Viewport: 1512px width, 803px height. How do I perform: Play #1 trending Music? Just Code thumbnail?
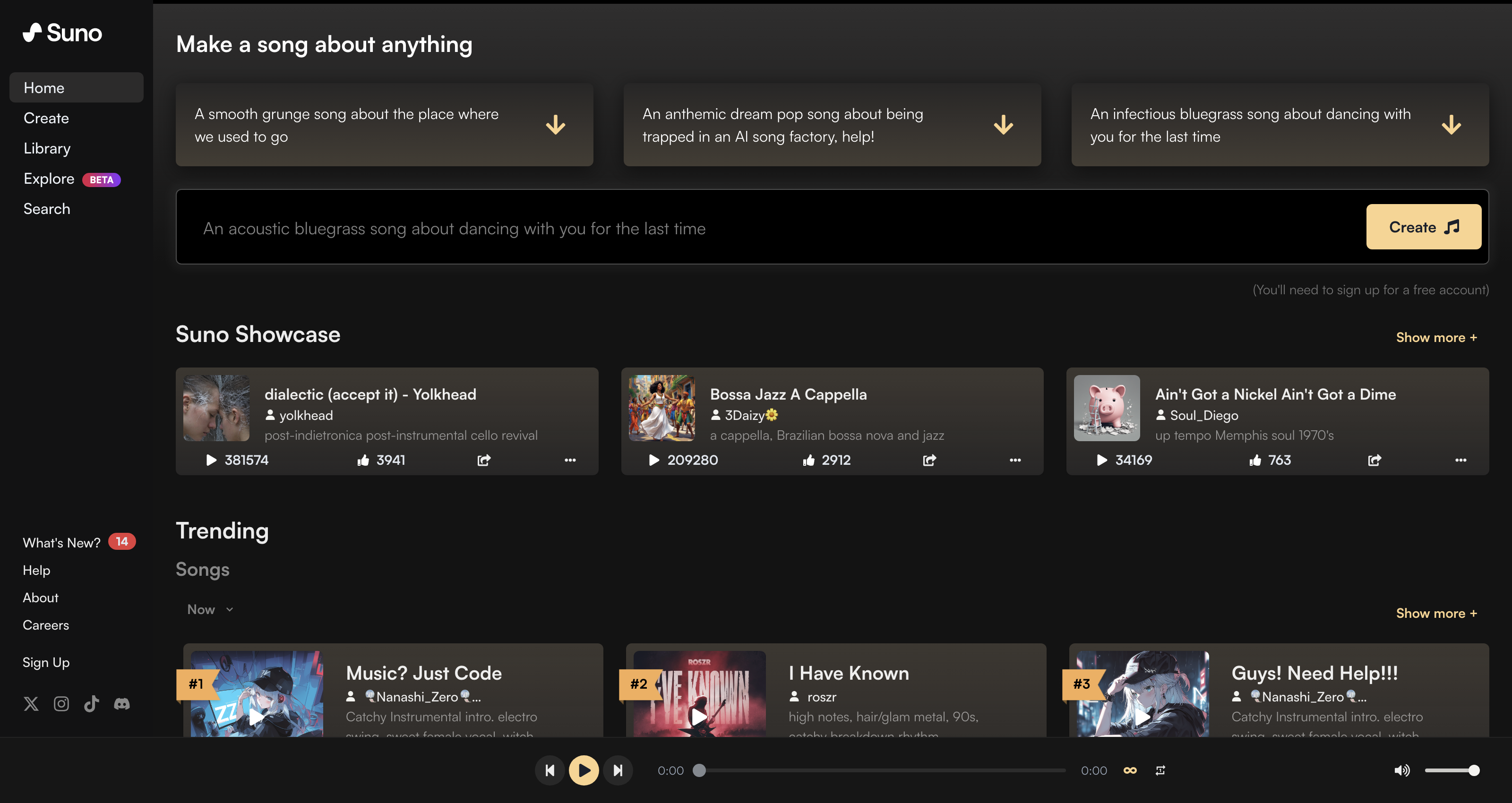click(x=257, y=694)
